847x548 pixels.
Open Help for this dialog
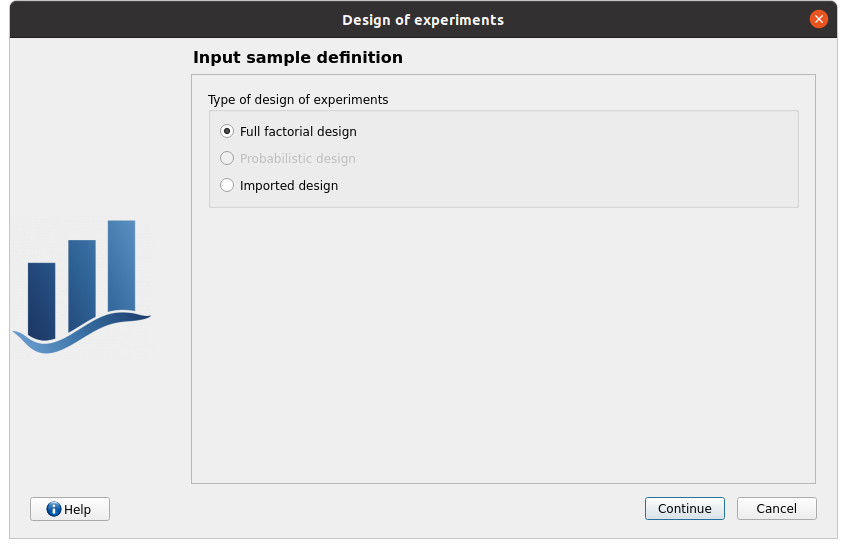[70, 509]
